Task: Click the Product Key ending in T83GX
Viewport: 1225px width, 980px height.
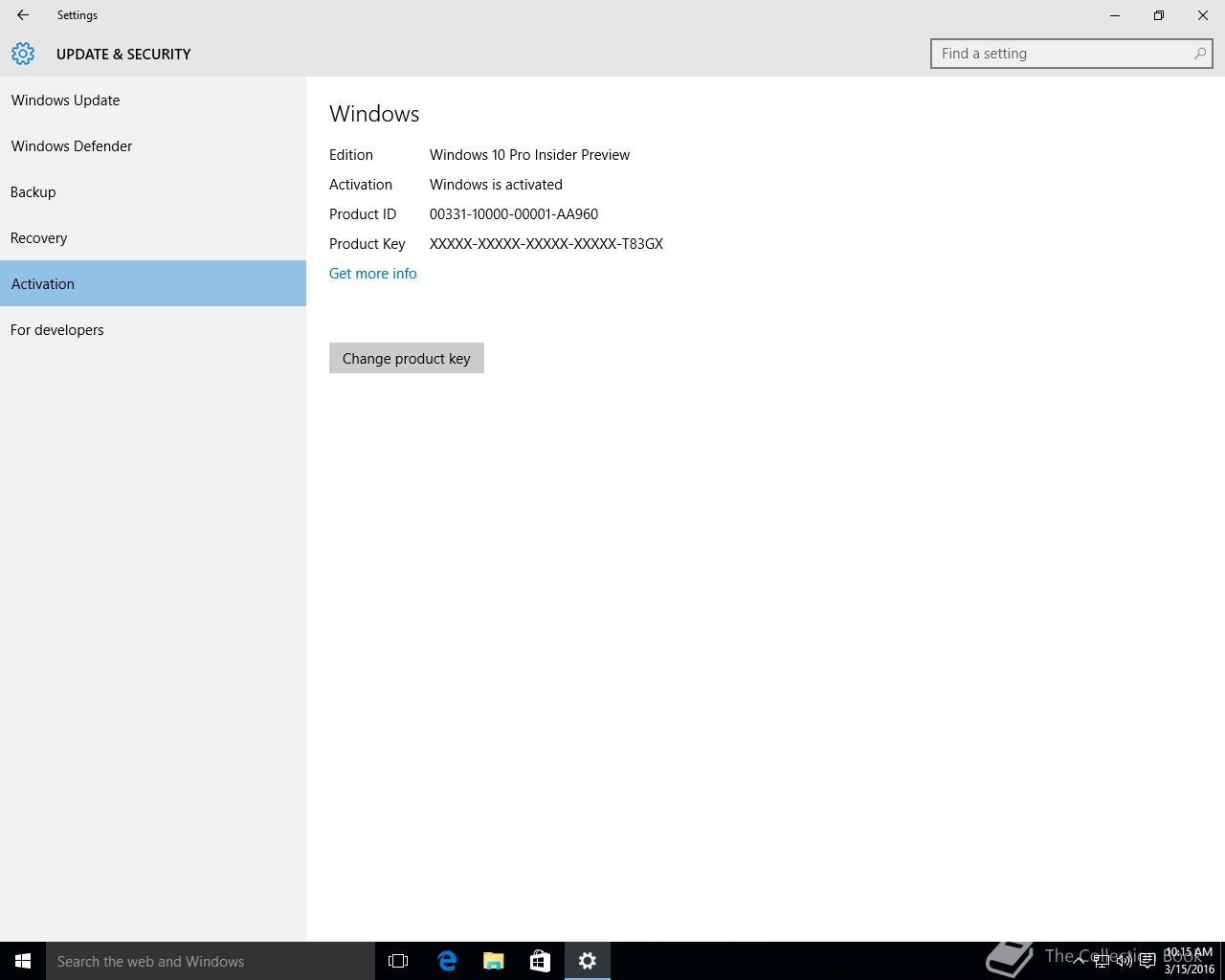Action: coord(546,244)
